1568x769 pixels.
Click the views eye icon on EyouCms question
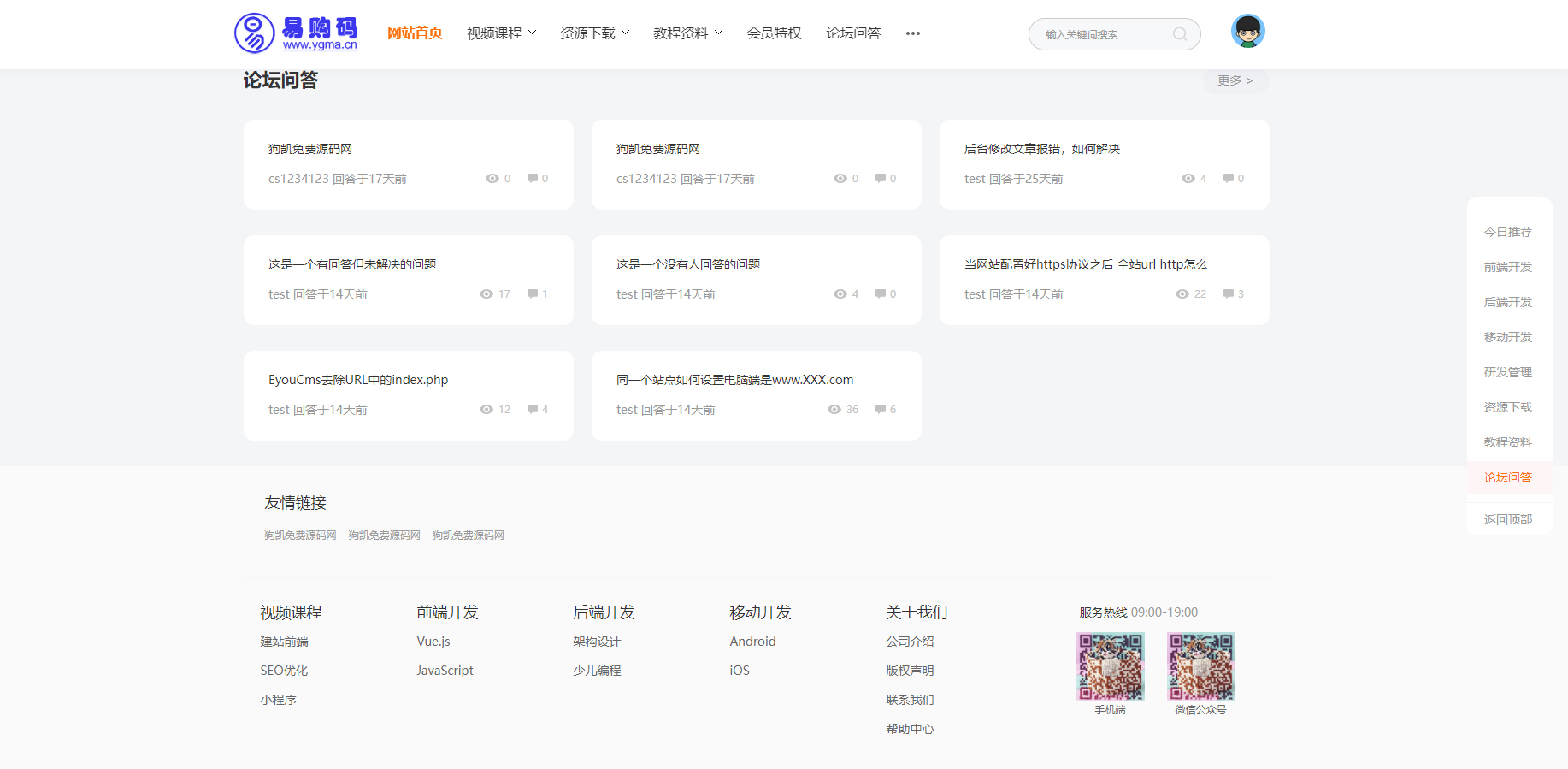click(486, 410)
